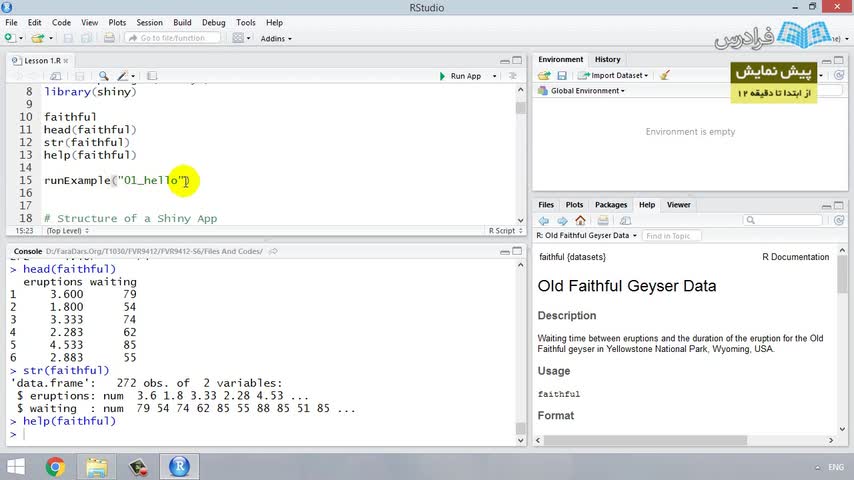
Task: Open the Chrome browser from taskbar
Action: pyautogui.click(x=55, y=467)
